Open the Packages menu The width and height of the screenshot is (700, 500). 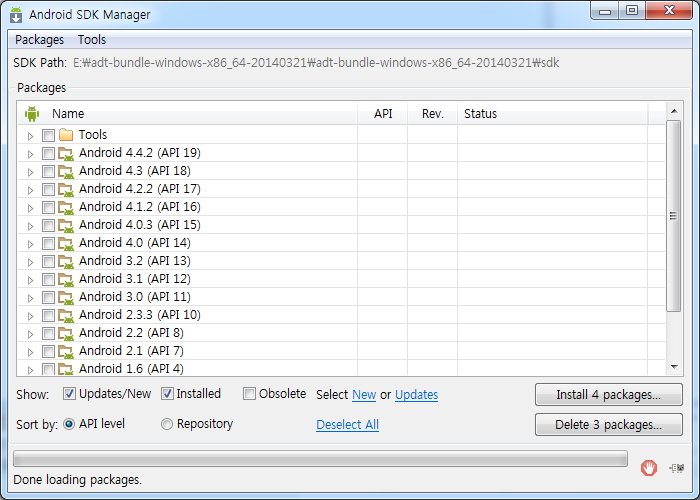click(39, 40)
